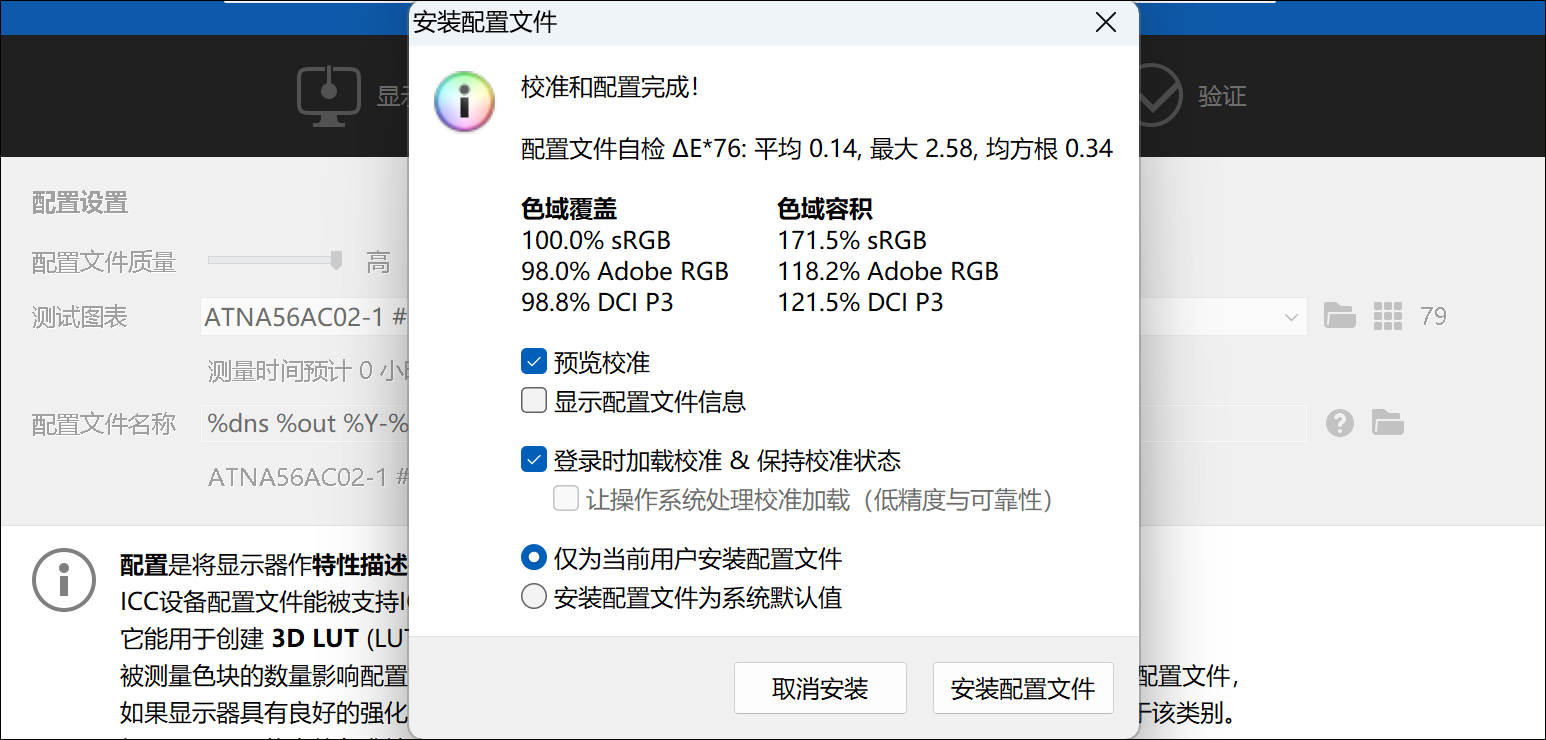Expand the test chart dropdown arrow

point(1289,318)
